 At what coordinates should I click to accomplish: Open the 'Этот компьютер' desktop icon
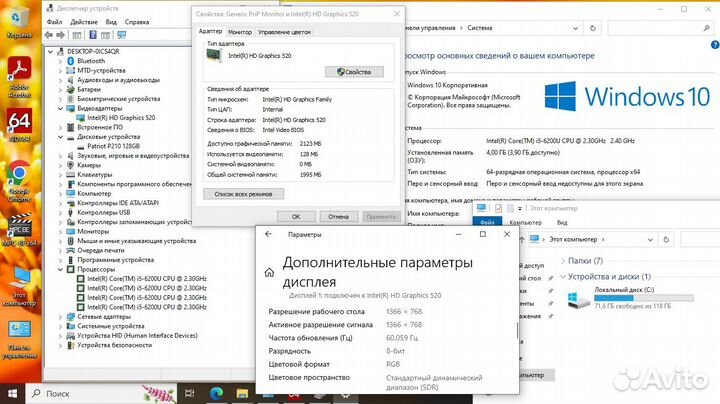[x=19, y=287]
